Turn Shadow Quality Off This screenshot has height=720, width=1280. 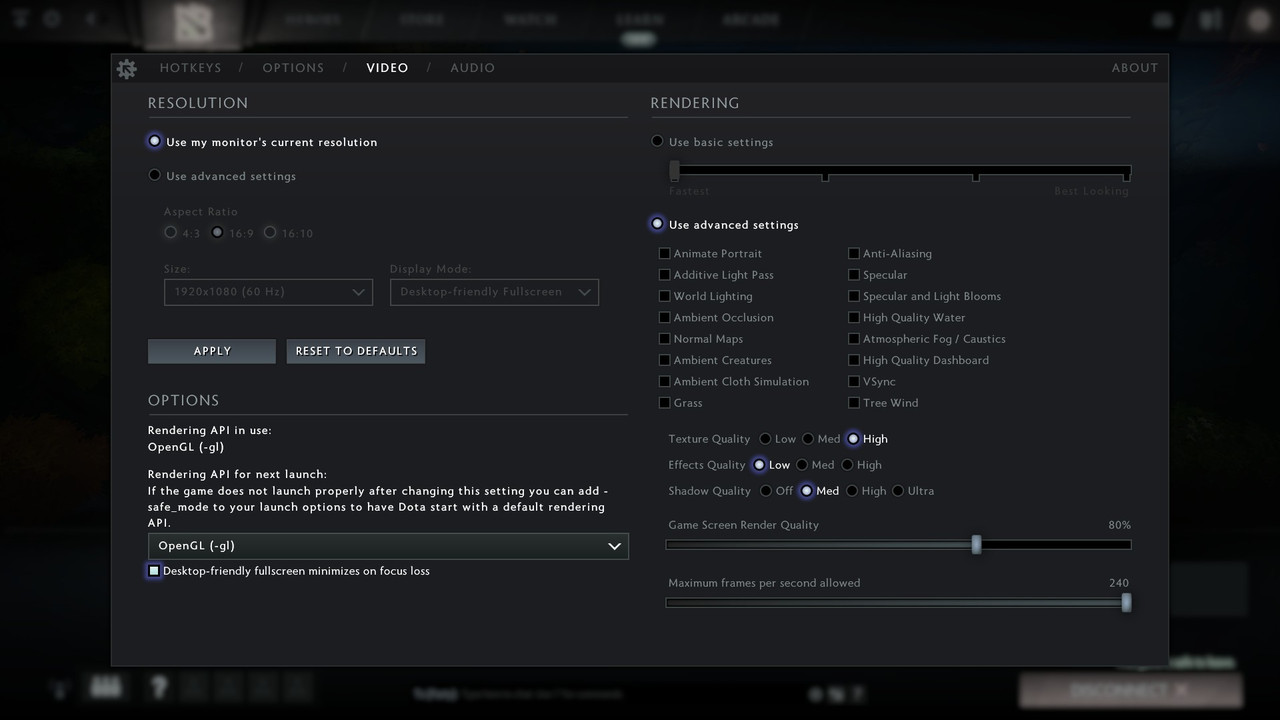[x=777, y=491]
